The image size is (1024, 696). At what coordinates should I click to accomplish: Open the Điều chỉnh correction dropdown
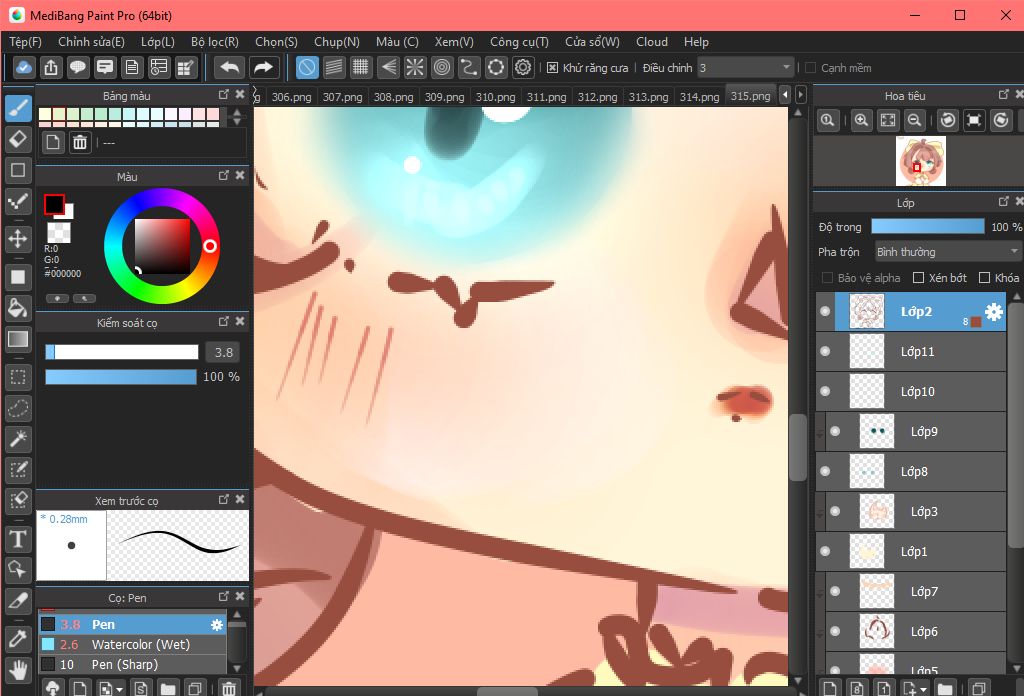(x=745, y=68)
